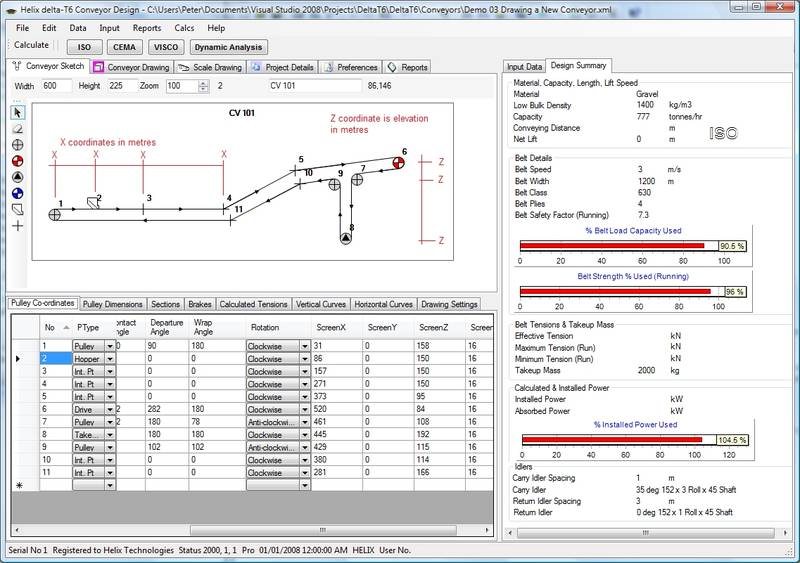
Task: Open the Drawing Settings tab
Action: click(449, 304)
